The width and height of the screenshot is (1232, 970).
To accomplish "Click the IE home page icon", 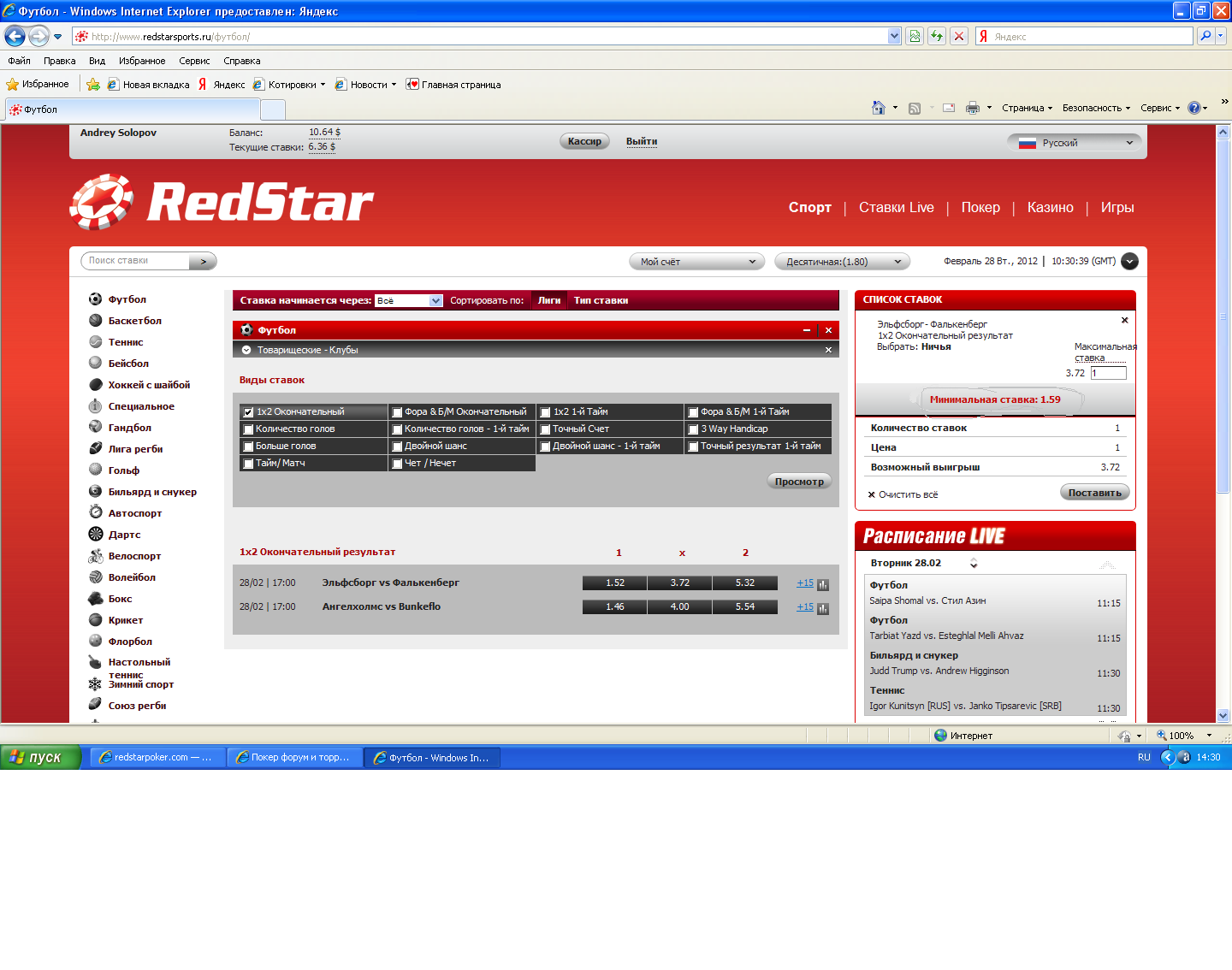I will 878,108.
